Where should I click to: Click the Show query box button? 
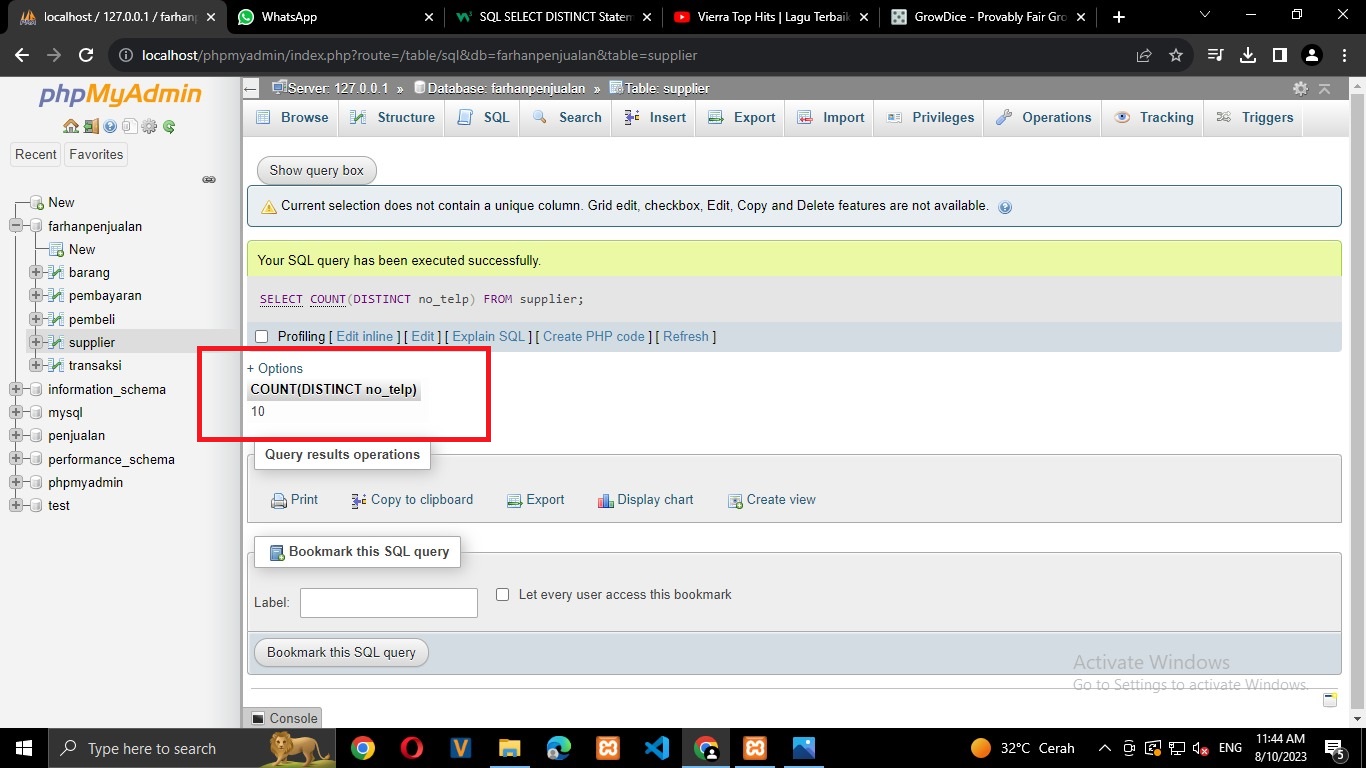coord(316,170)
